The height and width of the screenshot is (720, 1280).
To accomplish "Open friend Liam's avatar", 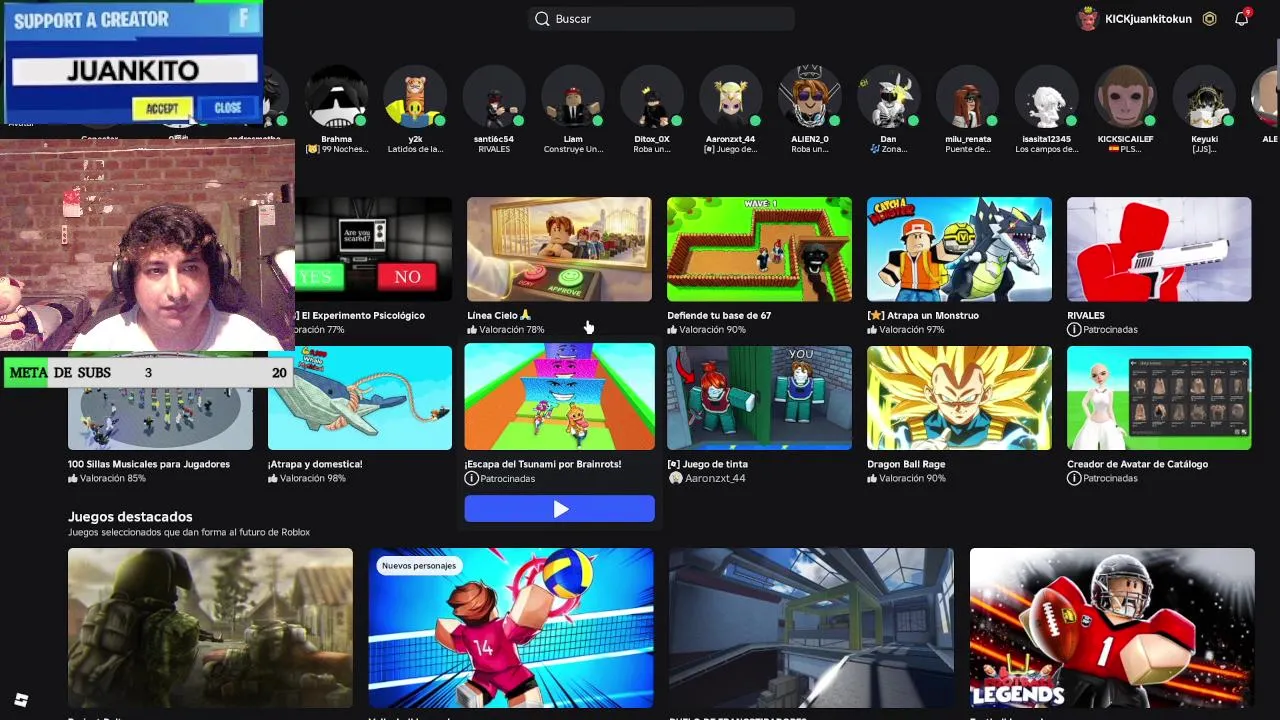I will (573, 98).
